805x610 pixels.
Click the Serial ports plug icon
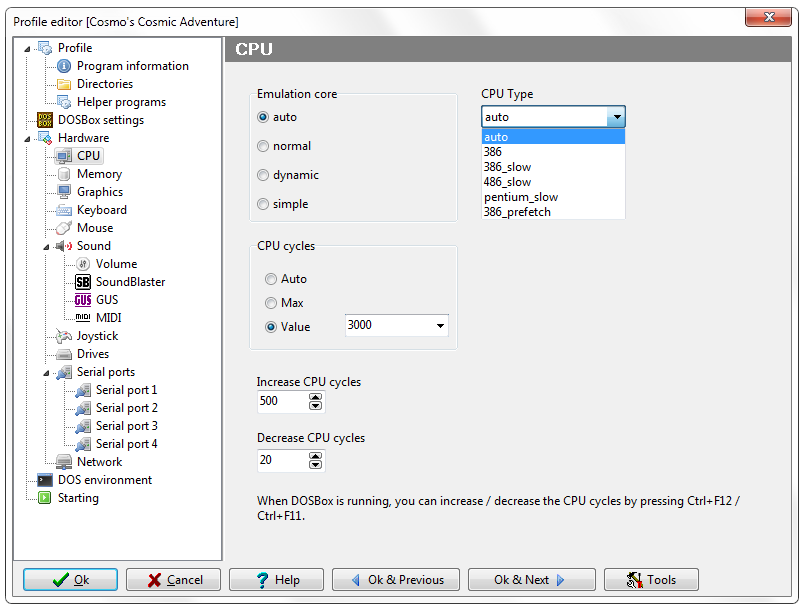point(64,372)
